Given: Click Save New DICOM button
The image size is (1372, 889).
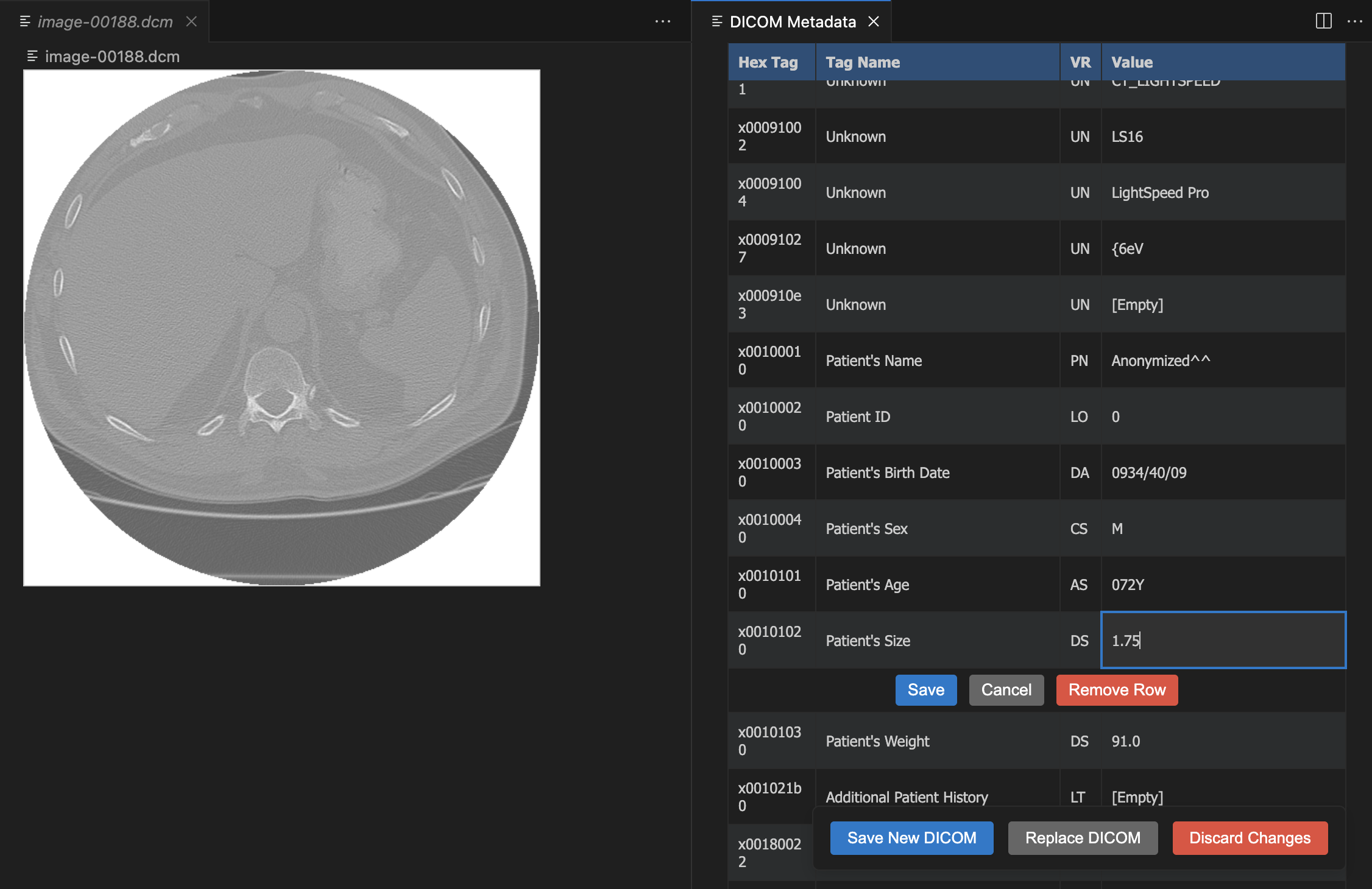Looking at the screenshot, I should (911, 838).
